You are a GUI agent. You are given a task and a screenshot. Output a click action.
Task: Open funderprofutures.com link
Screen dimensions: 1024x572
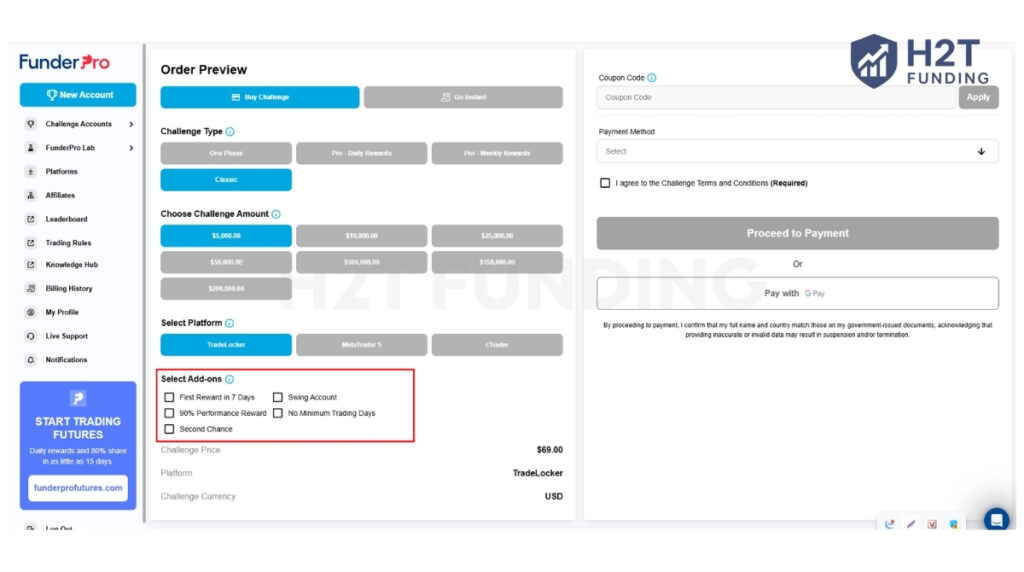(x=78, y=488)
